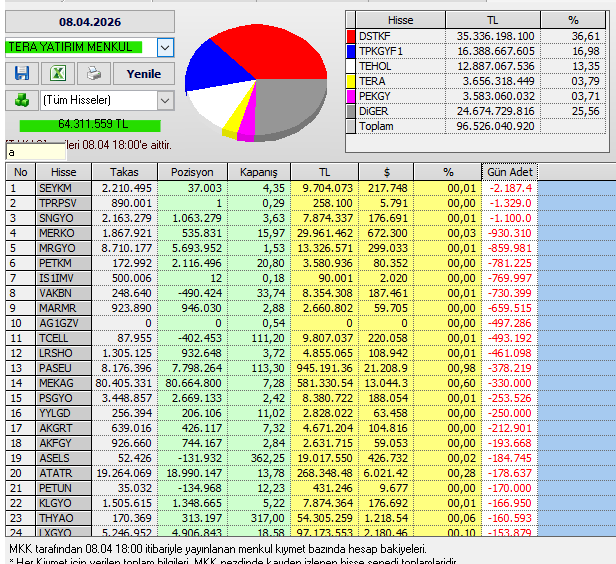
Task: Print the report using printer icon
Action: (94, 73)
